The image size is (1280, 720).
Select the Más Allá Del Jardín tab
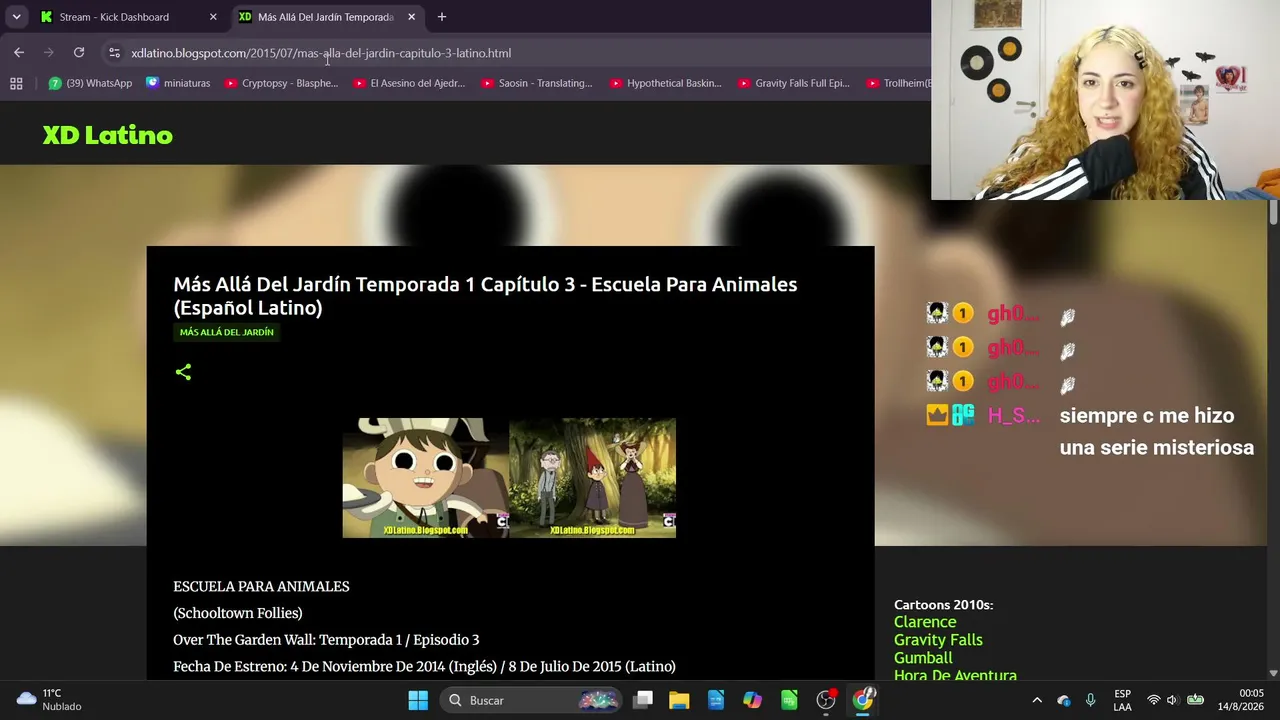(327, 17)
